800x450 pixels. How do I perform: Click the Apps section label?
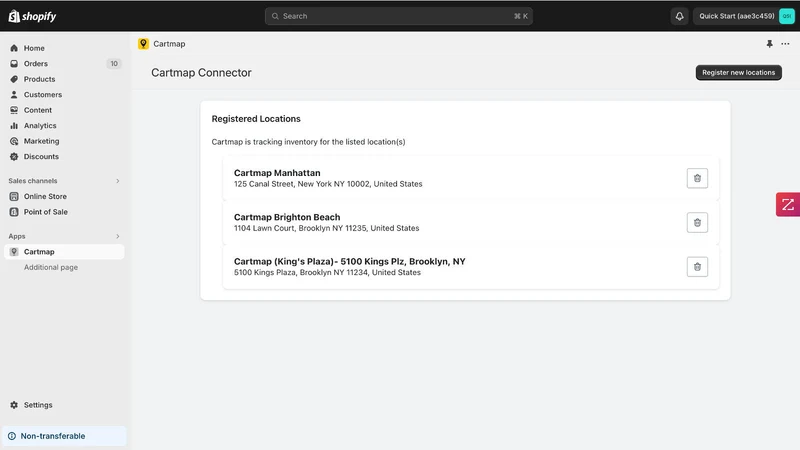click(x=17, y=236)
